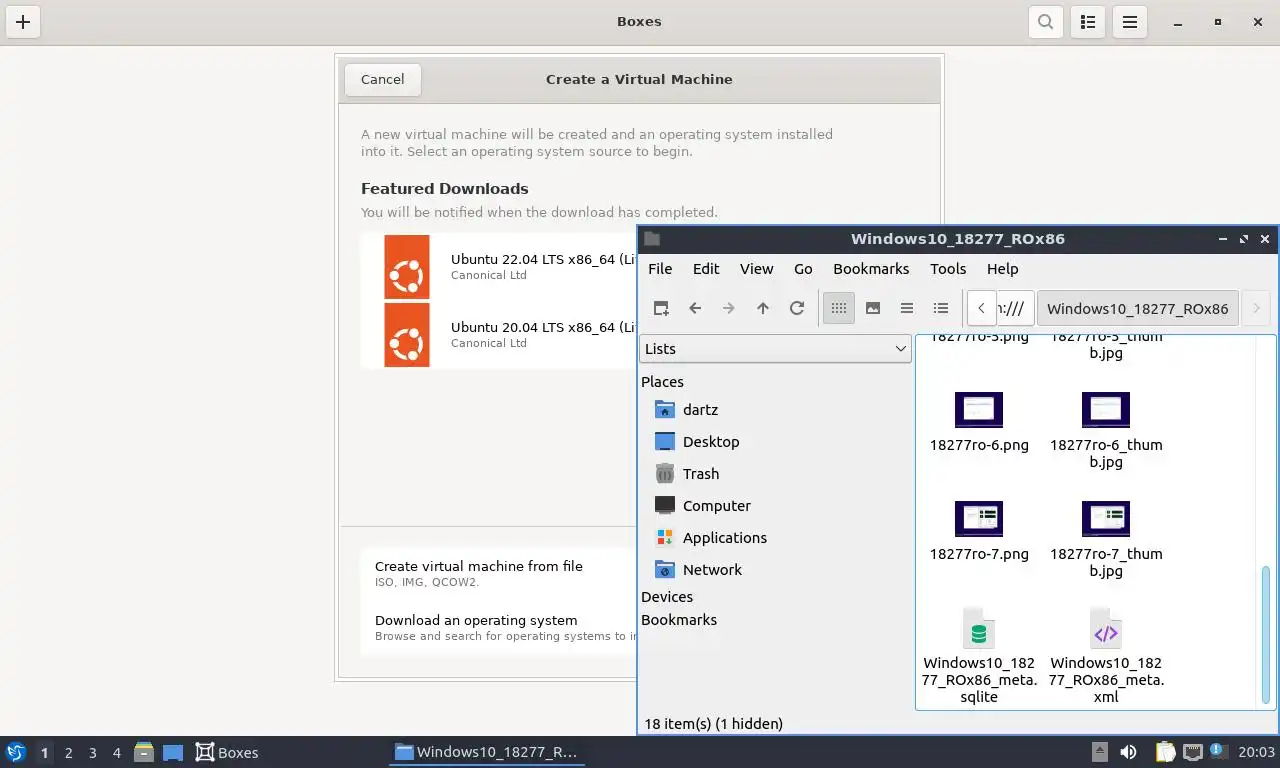Screen dimensions: 1280x768
Task: Switch to workspace 1 in the taskbar pager
Action: tap(44, 753)
